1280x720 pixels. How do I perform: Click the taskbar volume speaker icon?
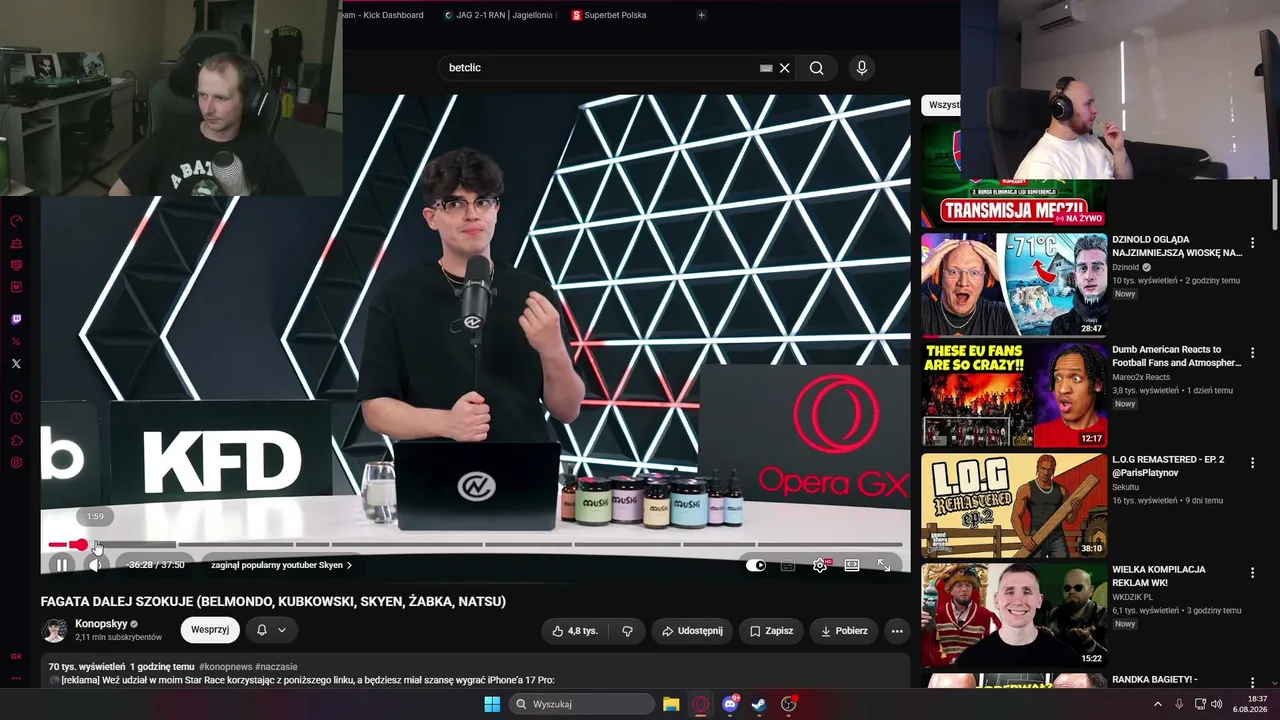(1217, 704)
